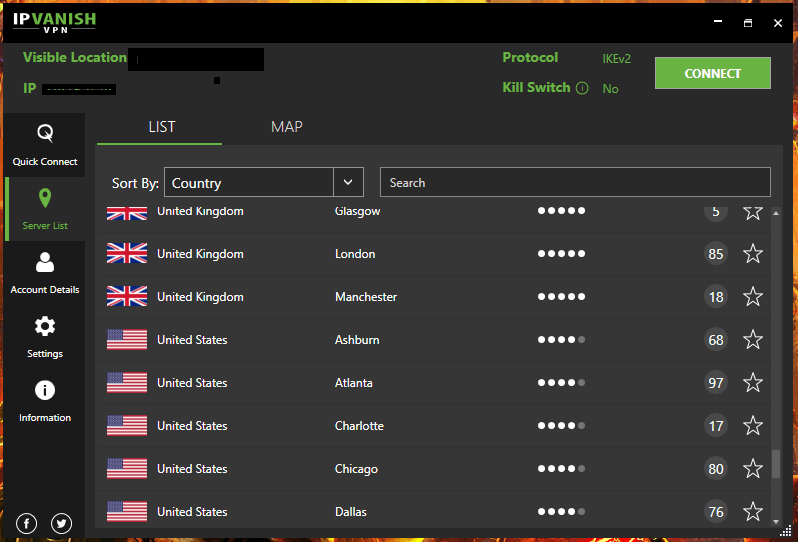Click the Country text in the Sort By box
The width and height of the screenshot is (798, 542).
pos(196,183)
